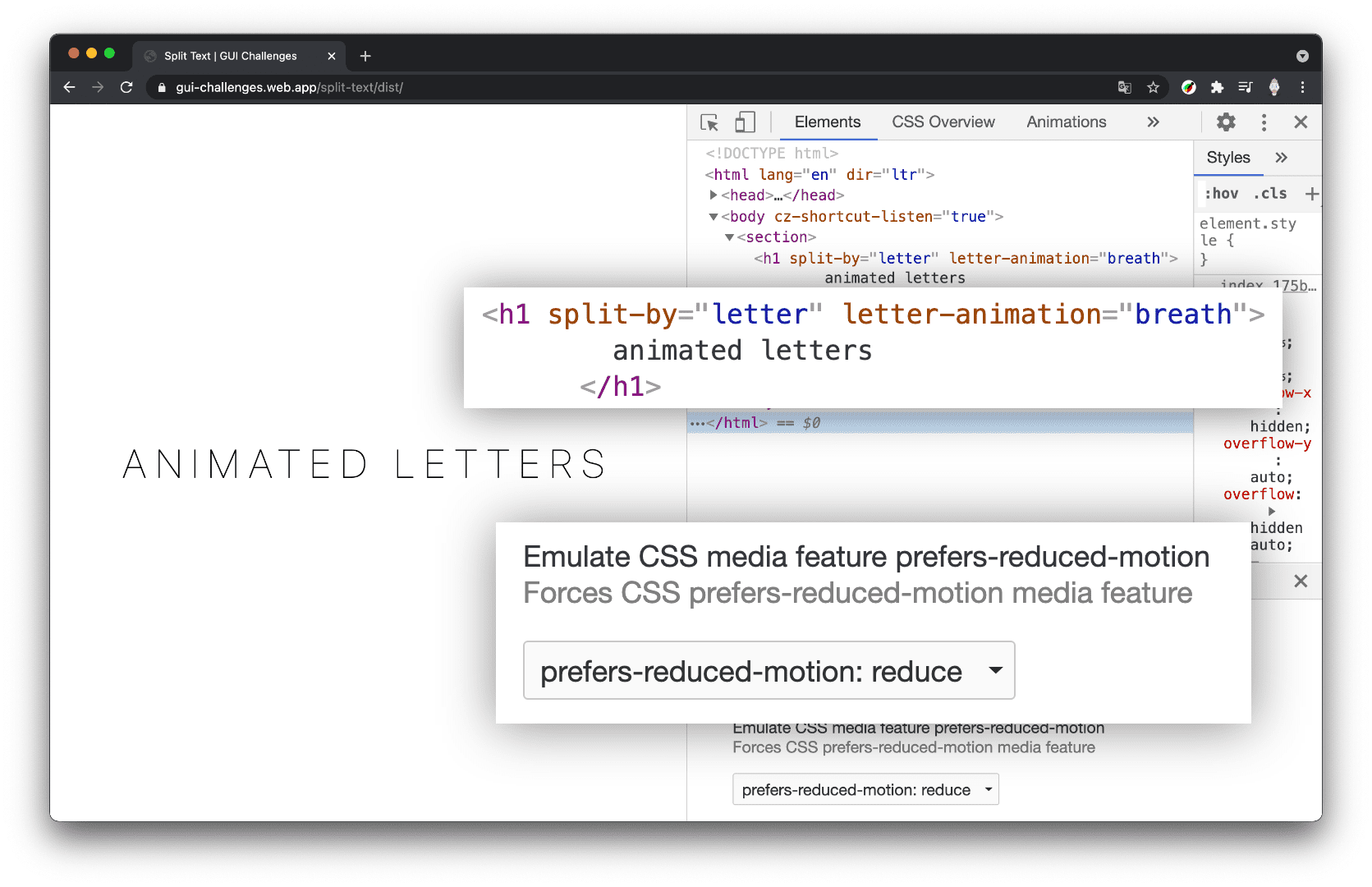1372x887 pixels.
Task: Switch to the CSS Overview tab
Action: coord(943,122)
